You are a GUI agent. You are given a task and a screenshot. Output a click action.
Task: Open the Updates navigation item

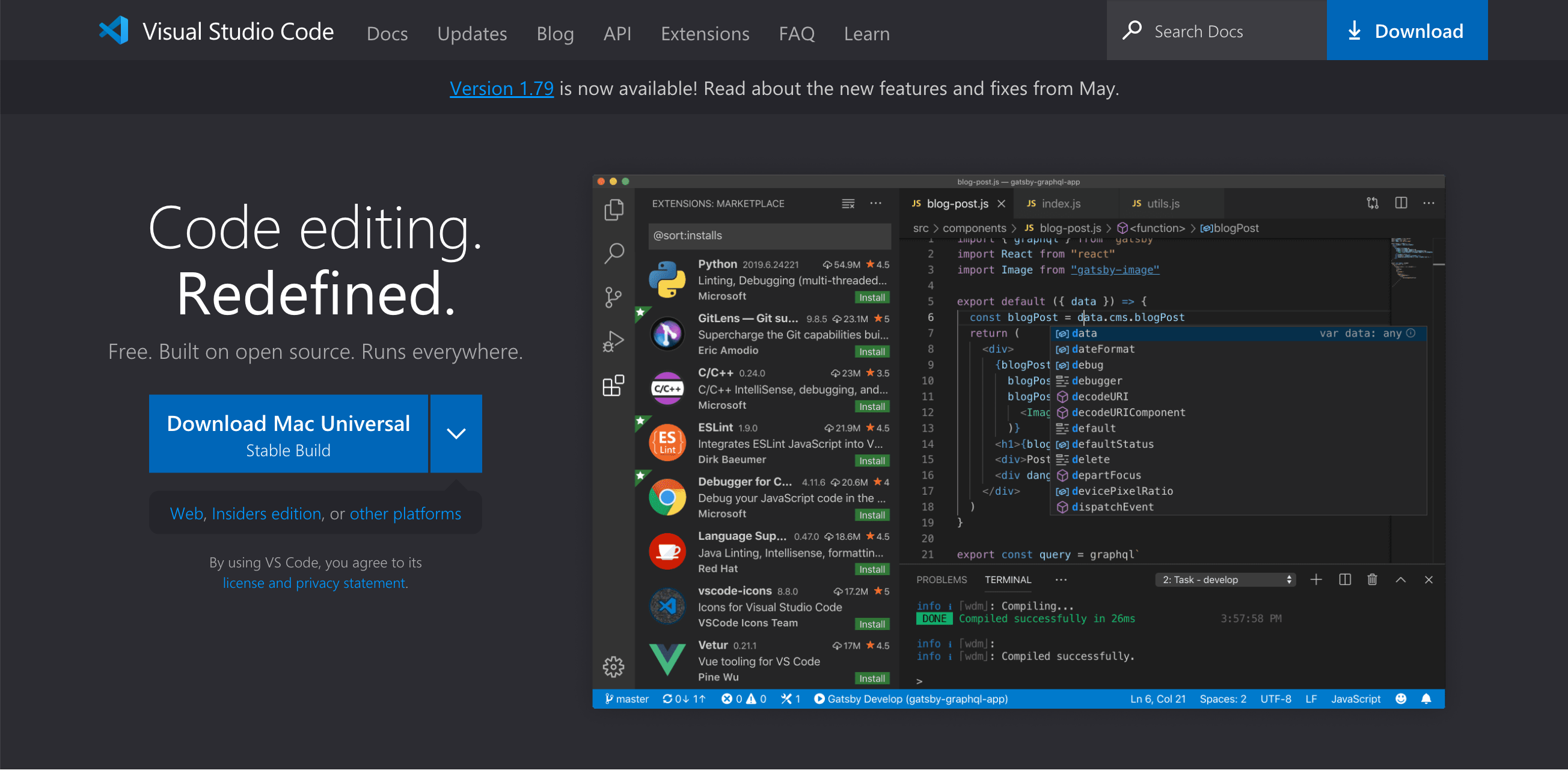click(x=472, y=34)
